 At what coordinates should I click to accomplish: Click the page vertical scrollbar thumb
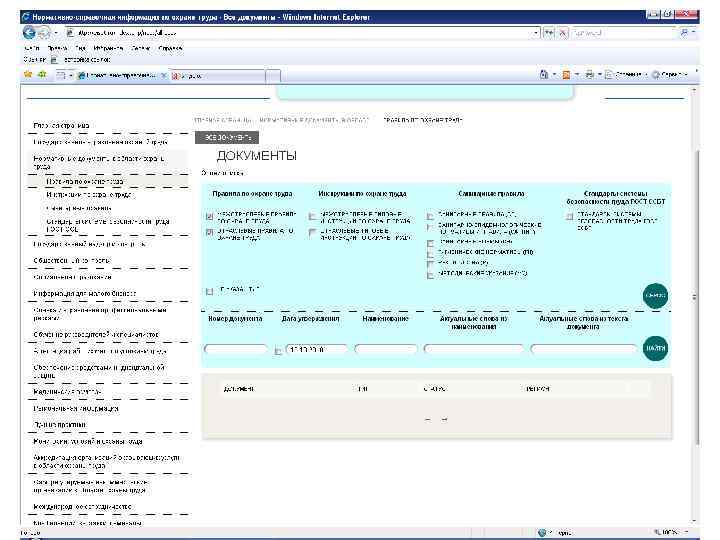[694, 298]
